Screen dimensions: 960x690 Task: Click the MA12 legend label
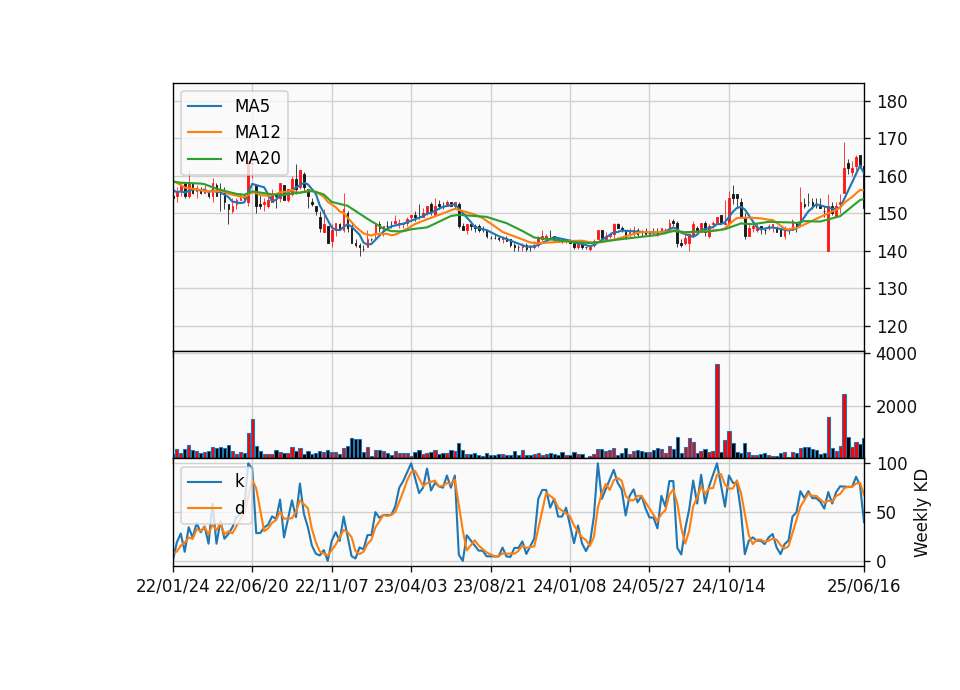(x=257, y=132)
